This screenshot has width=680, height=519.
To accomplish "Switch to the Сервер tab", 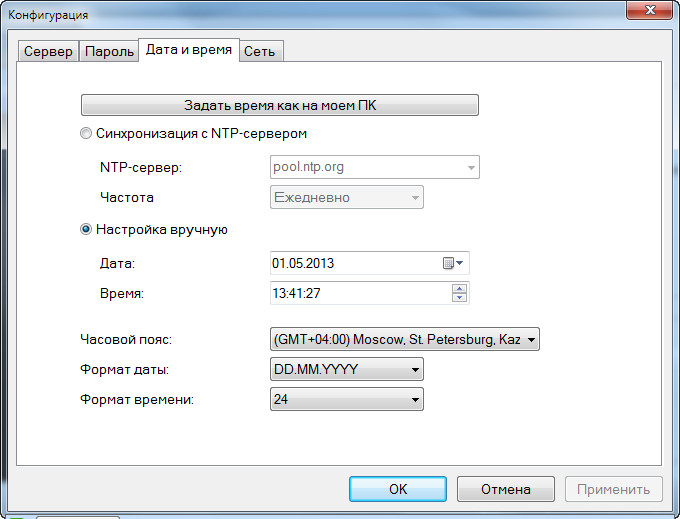I will 48,52.
